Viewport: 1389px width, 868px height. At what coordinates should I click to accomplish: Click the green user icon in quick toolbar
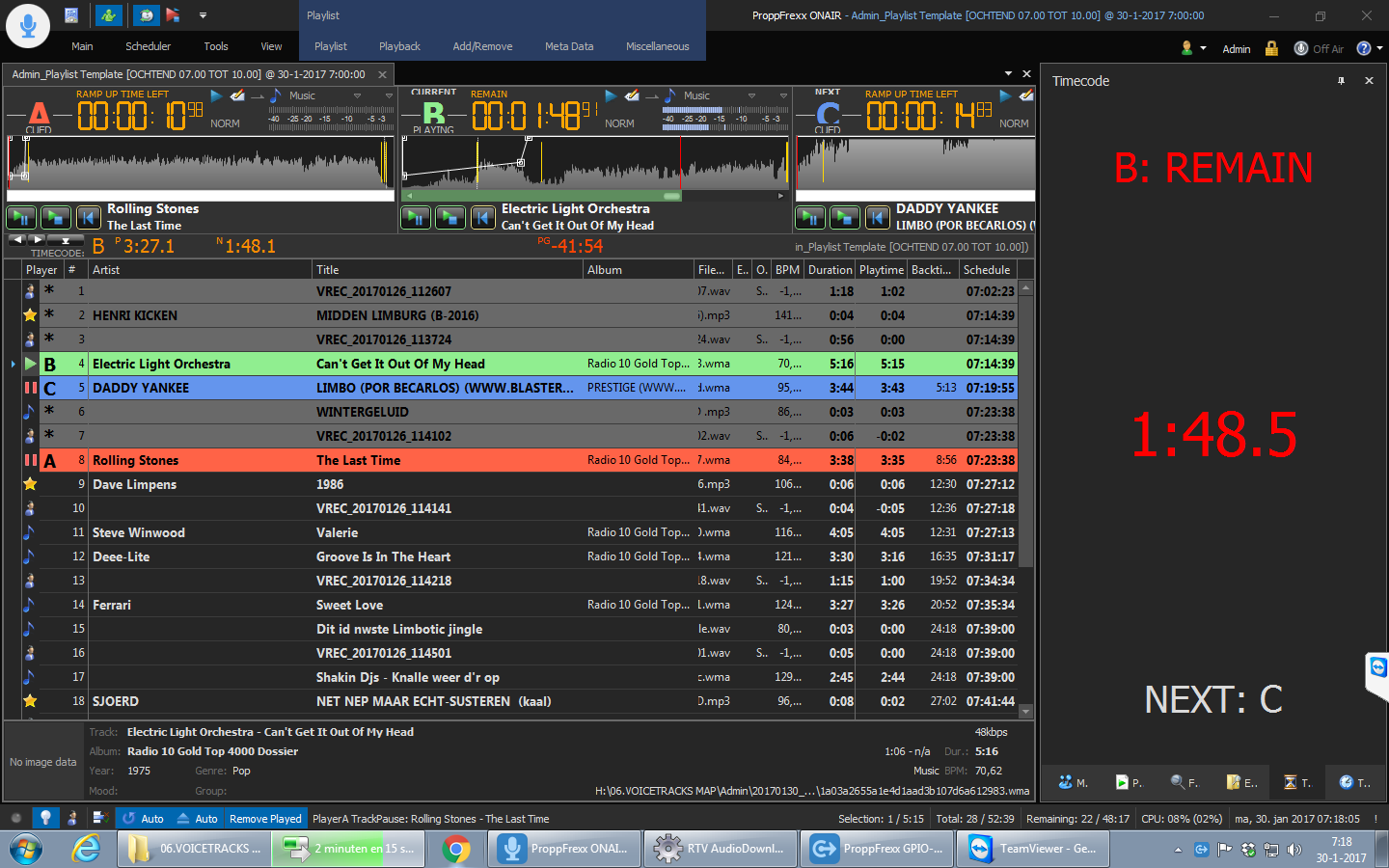click(x=108, y=15)
